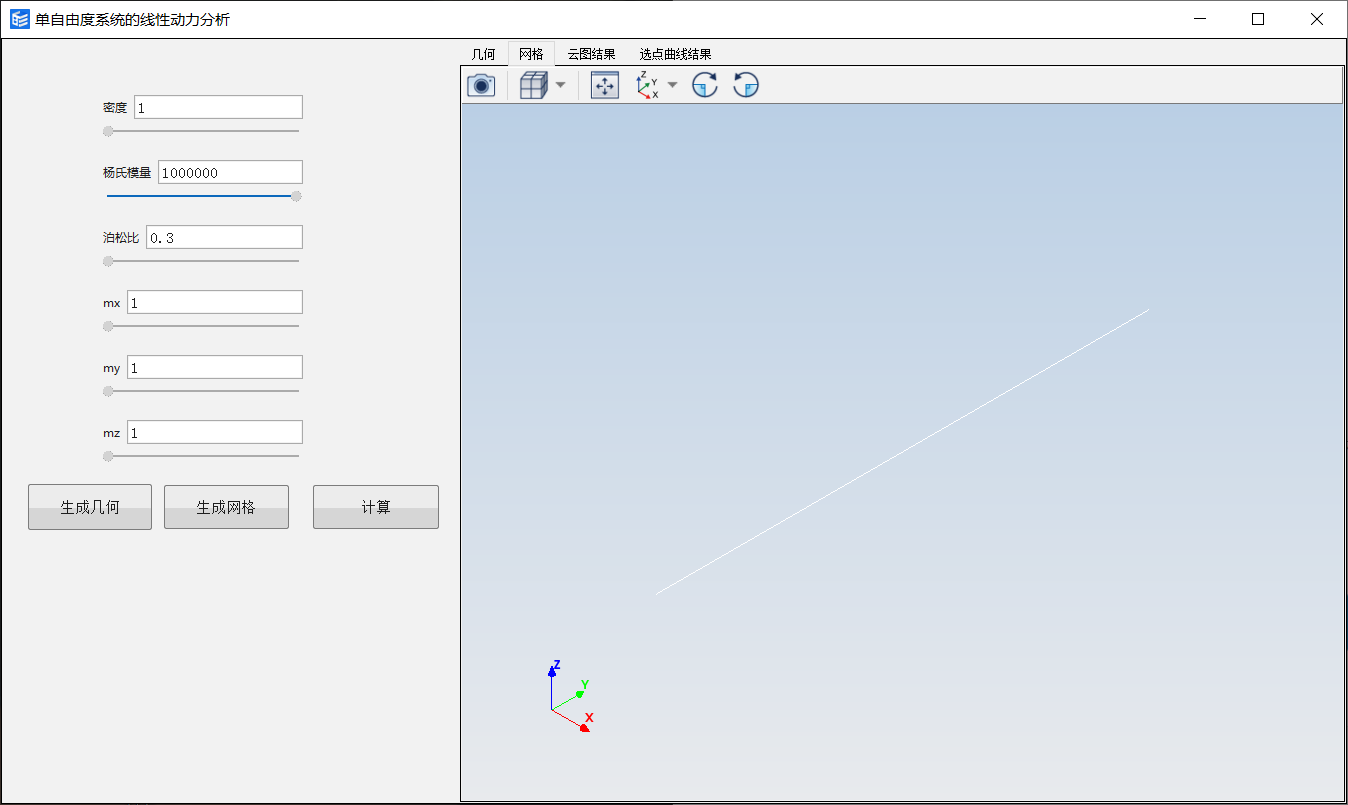Click the 生成网格 button
Viewport: 1348px width, 805px height.
pos(226,507)
